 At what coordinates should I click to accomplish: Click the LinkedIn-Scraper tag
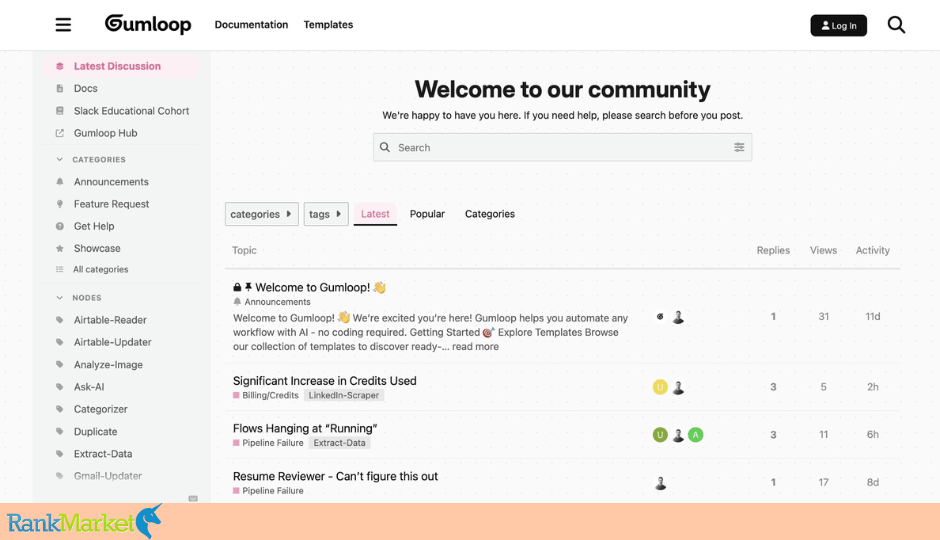pyautogui.click(x=344, y=395)
